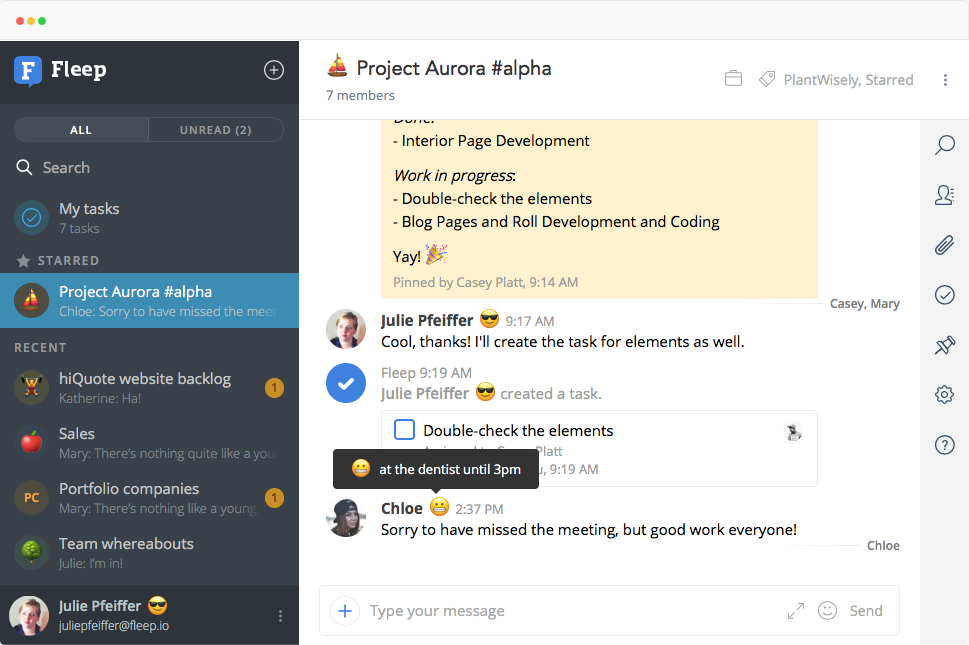Click the assignee avatar on the task card
The width and height of the screenshot is (969, 645).
coord(793,431)
